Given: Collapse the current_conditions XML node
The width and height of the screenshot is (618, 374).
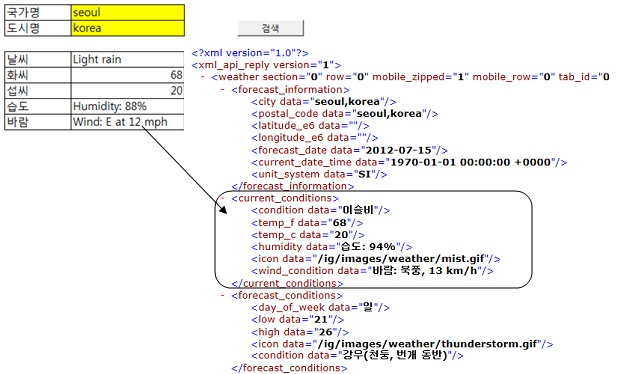Looking at the screenshot, I should 223,198.
